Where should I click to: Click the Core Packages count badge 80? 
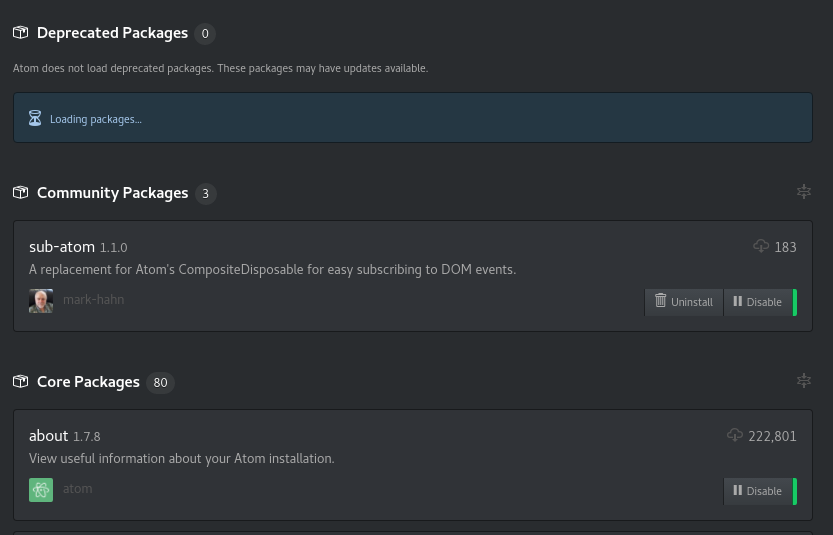pyautogui.click(x=160, y=383)
